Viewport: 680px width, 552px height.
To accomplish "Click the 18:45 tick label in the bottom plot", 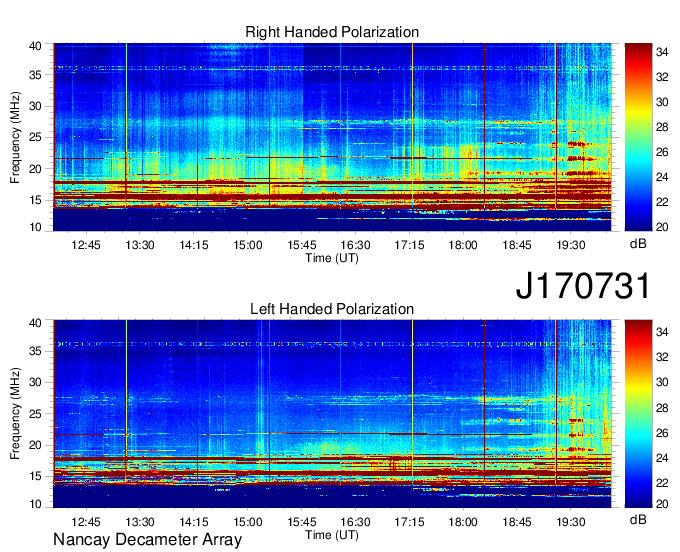I will [x=517, y=522].
